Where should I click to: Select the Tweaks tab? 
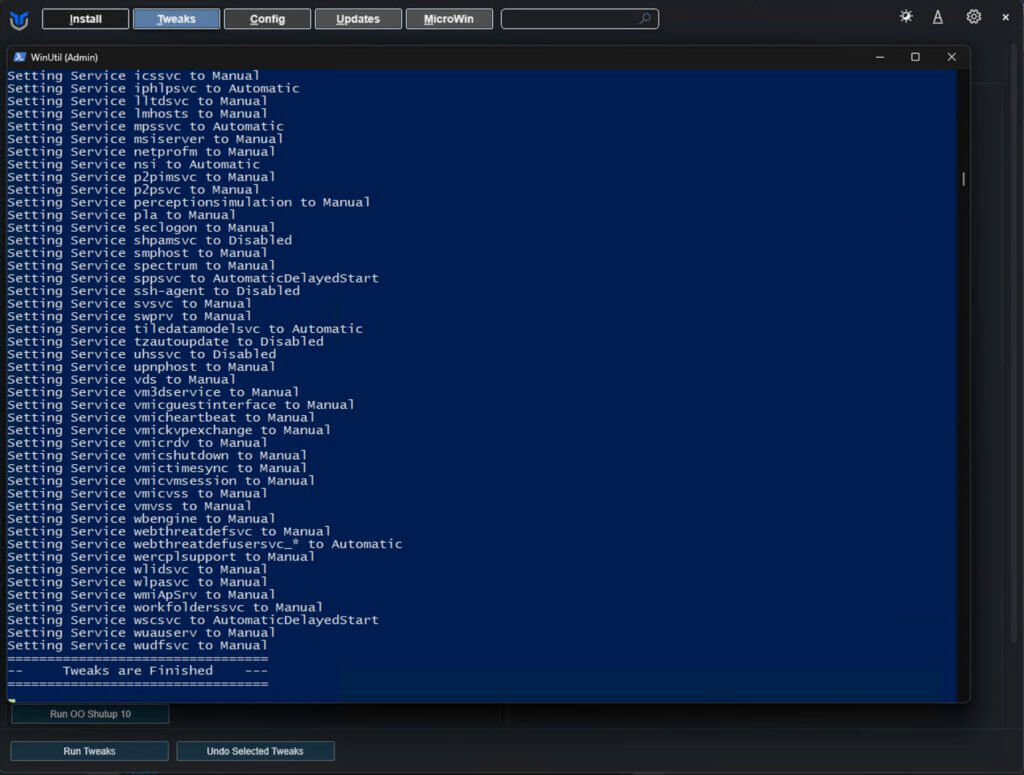tap(176, 19)
